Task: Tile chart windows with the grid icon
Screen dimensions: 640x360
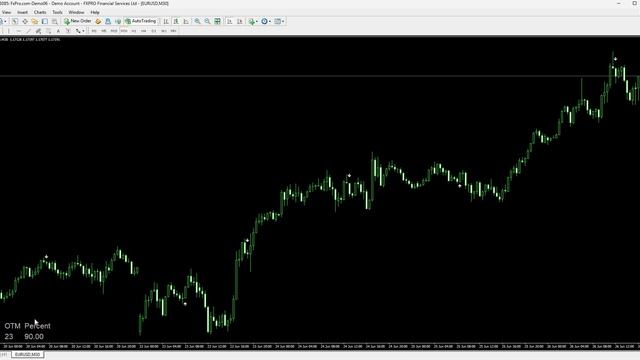Action: [x=218, y=21]
